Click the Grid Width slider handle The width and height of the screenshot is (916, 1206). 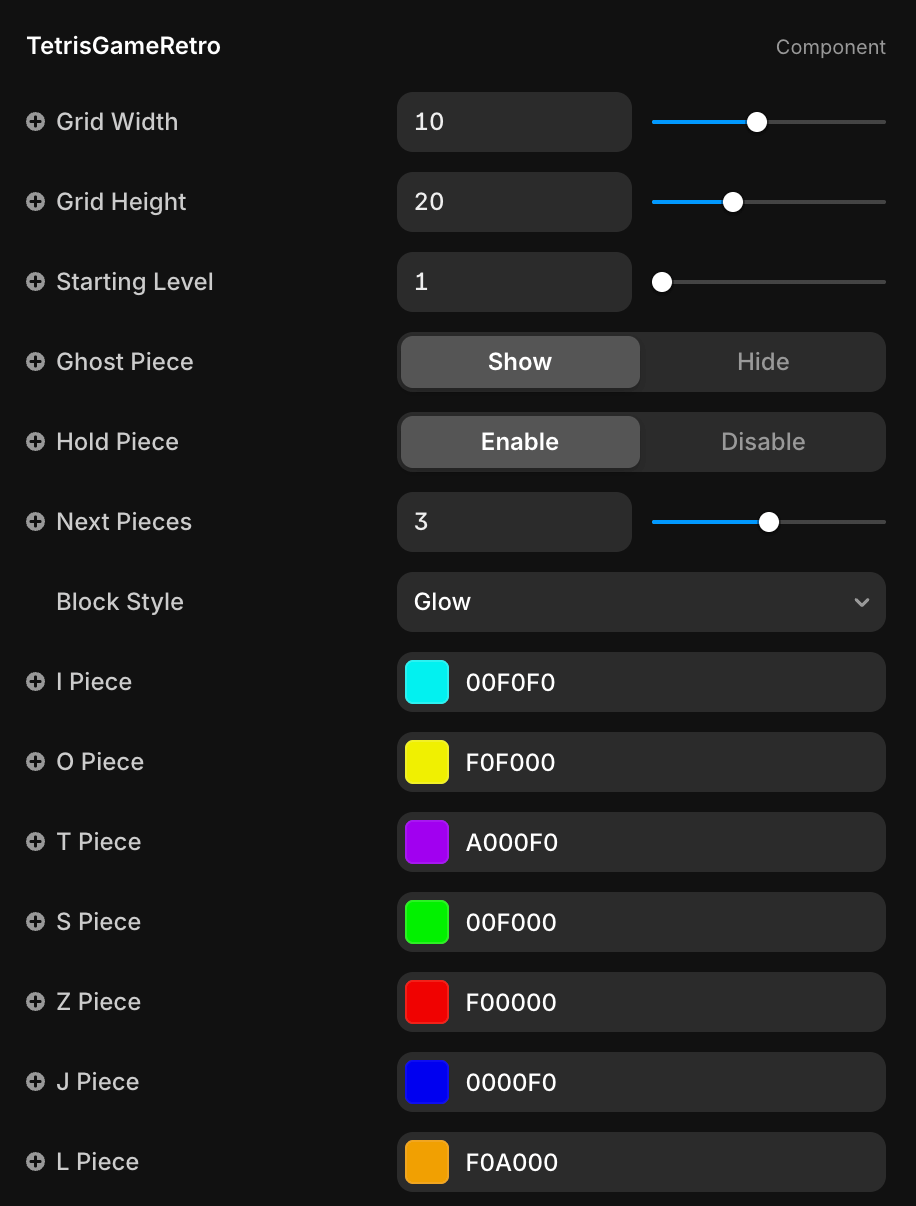click(757, 122)
